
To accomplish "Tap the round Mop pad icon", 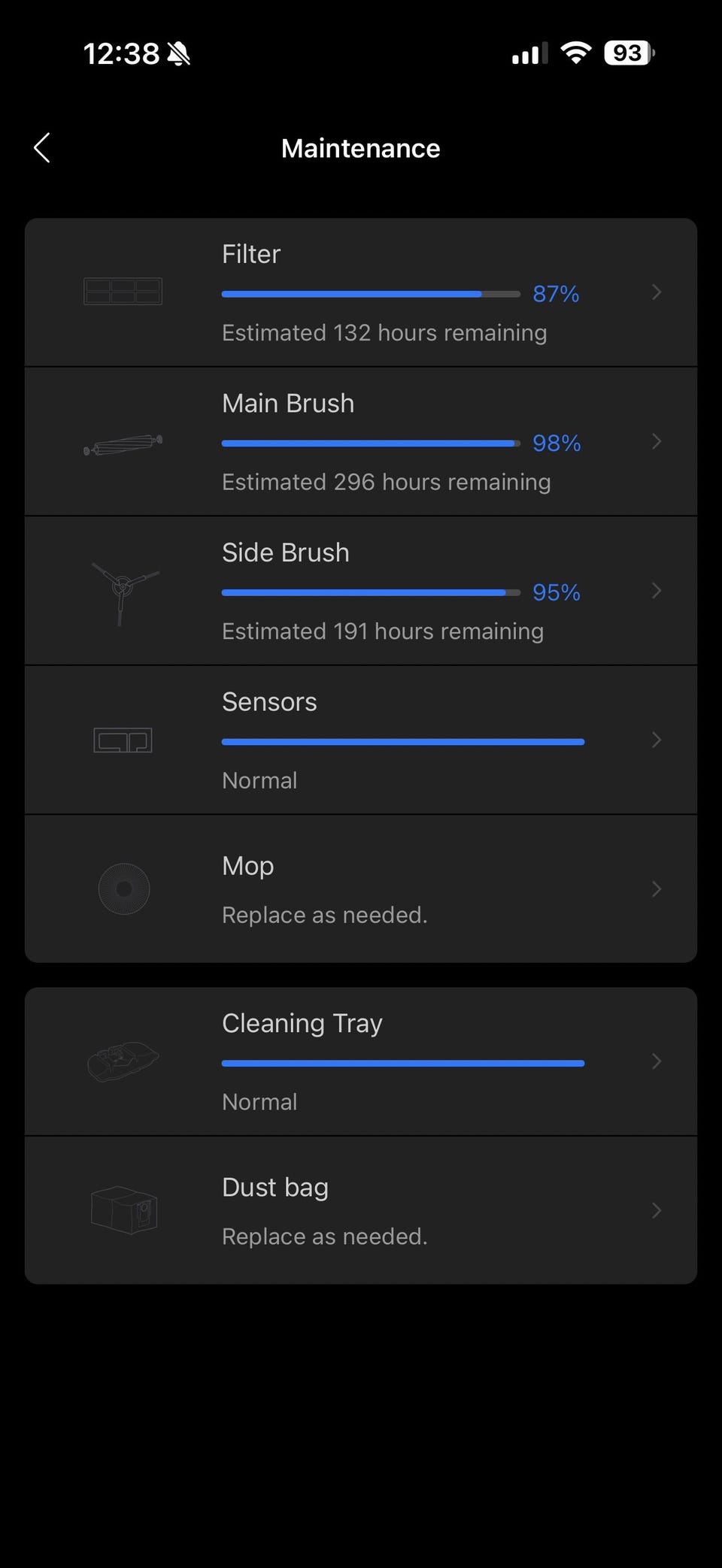I will pos(124,888).
